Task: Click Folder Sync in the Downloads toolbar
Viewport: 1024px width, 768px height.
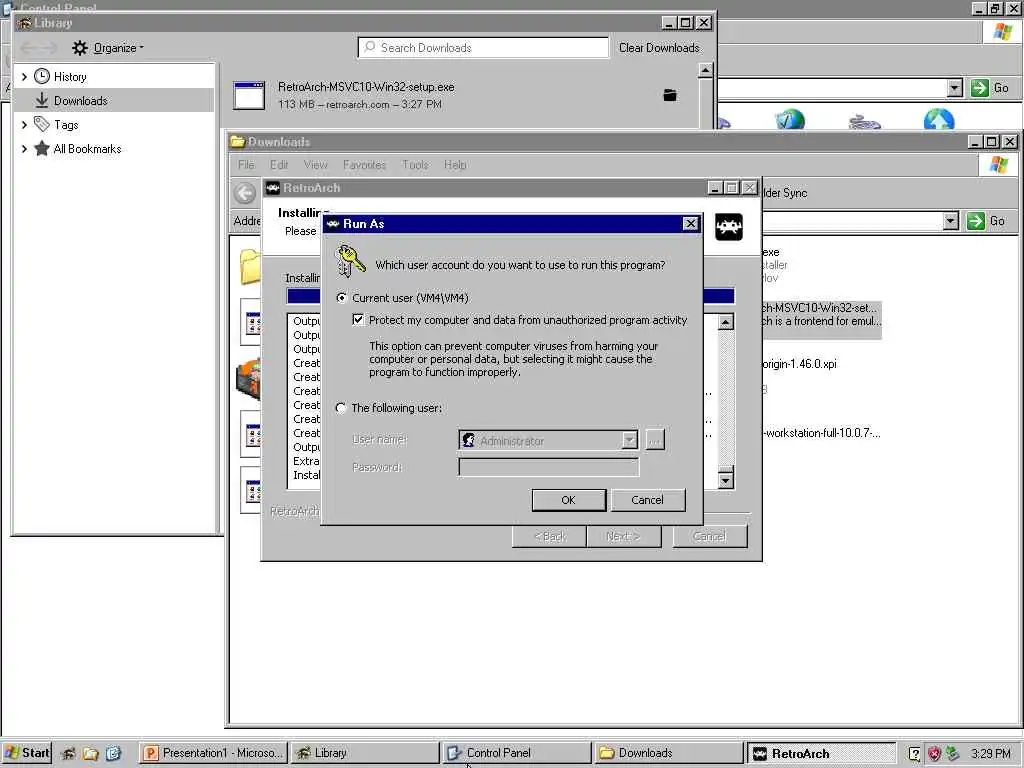Action: 786,193
